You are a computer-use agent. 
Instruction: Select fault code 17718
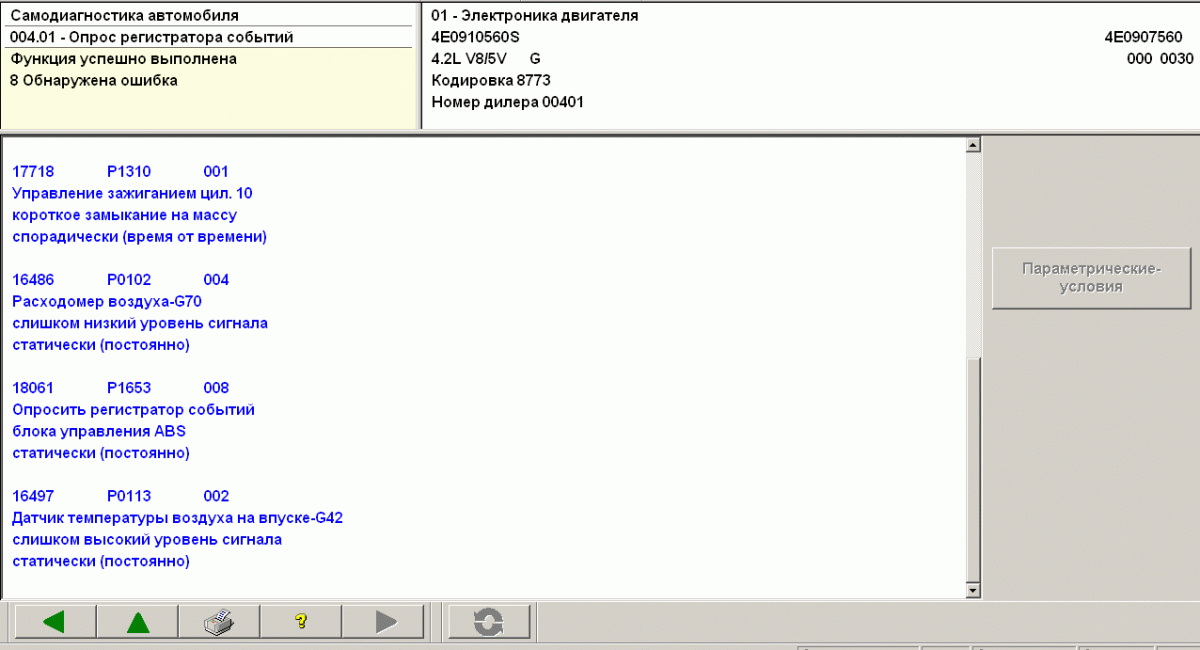point(33,172)
